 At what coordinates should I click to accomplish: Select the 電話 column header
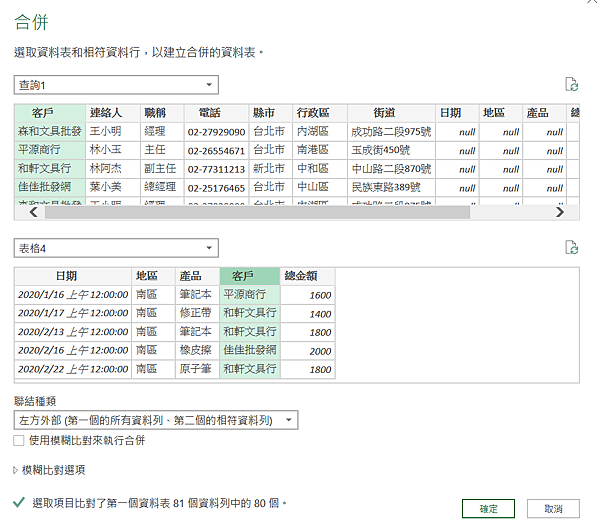tap(216, 113)
